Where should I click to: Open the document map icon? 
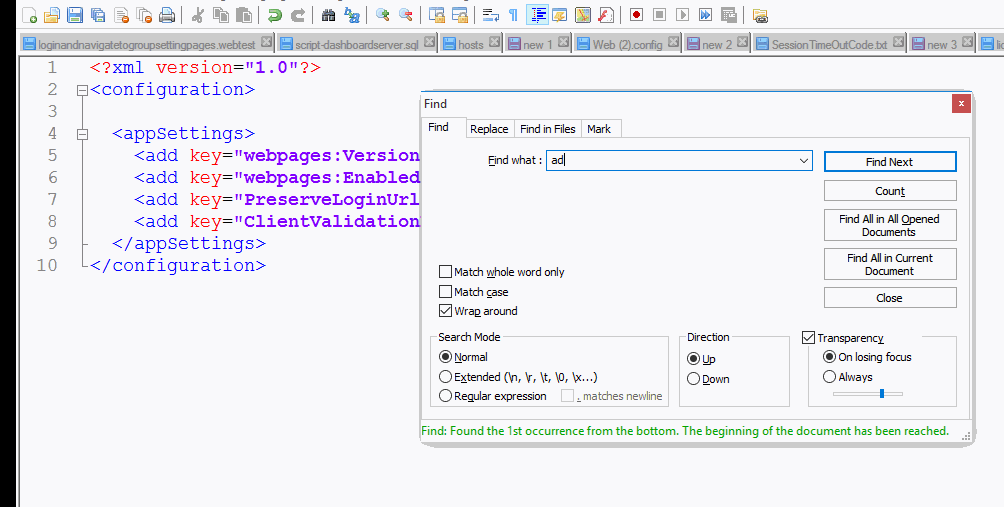click(x=583, y=15)
